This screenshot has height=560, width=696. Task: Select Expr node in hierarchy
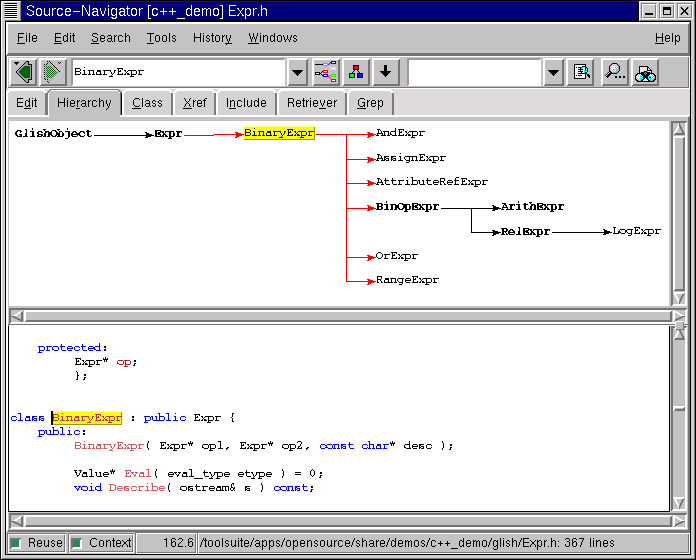coord(168,133)
